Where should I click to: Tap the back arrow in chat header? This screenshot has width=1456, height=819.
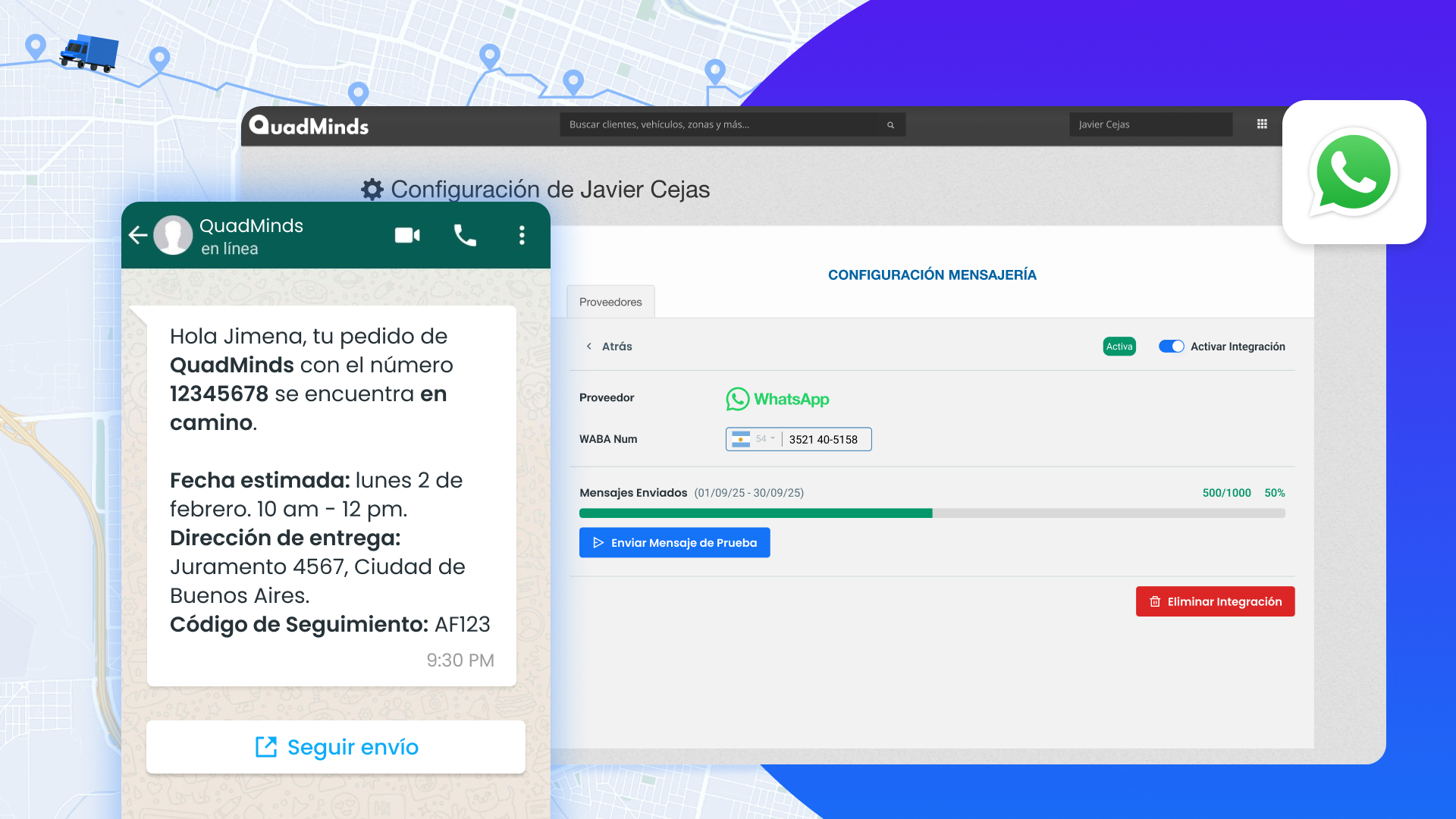(138, 235)
